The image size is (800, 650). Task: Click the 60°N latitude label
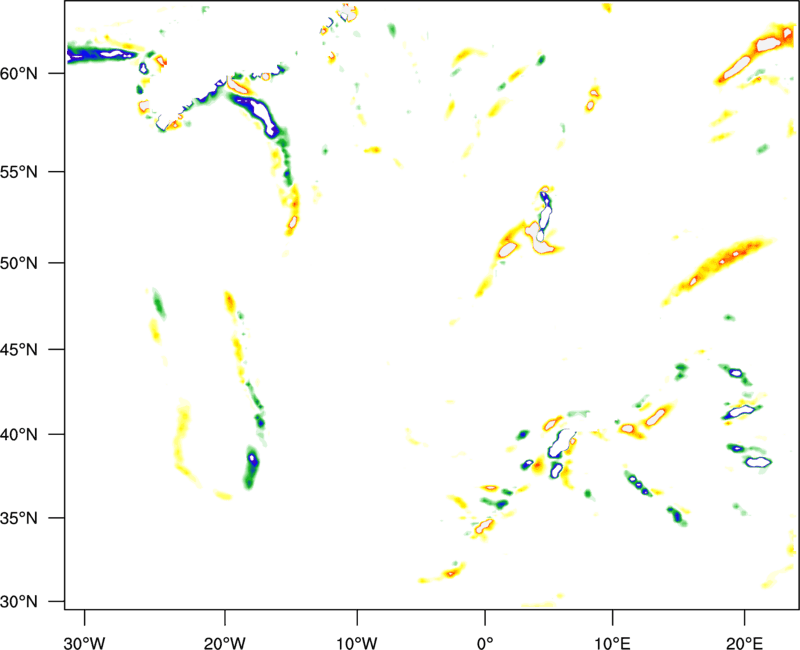coord(19,73)
